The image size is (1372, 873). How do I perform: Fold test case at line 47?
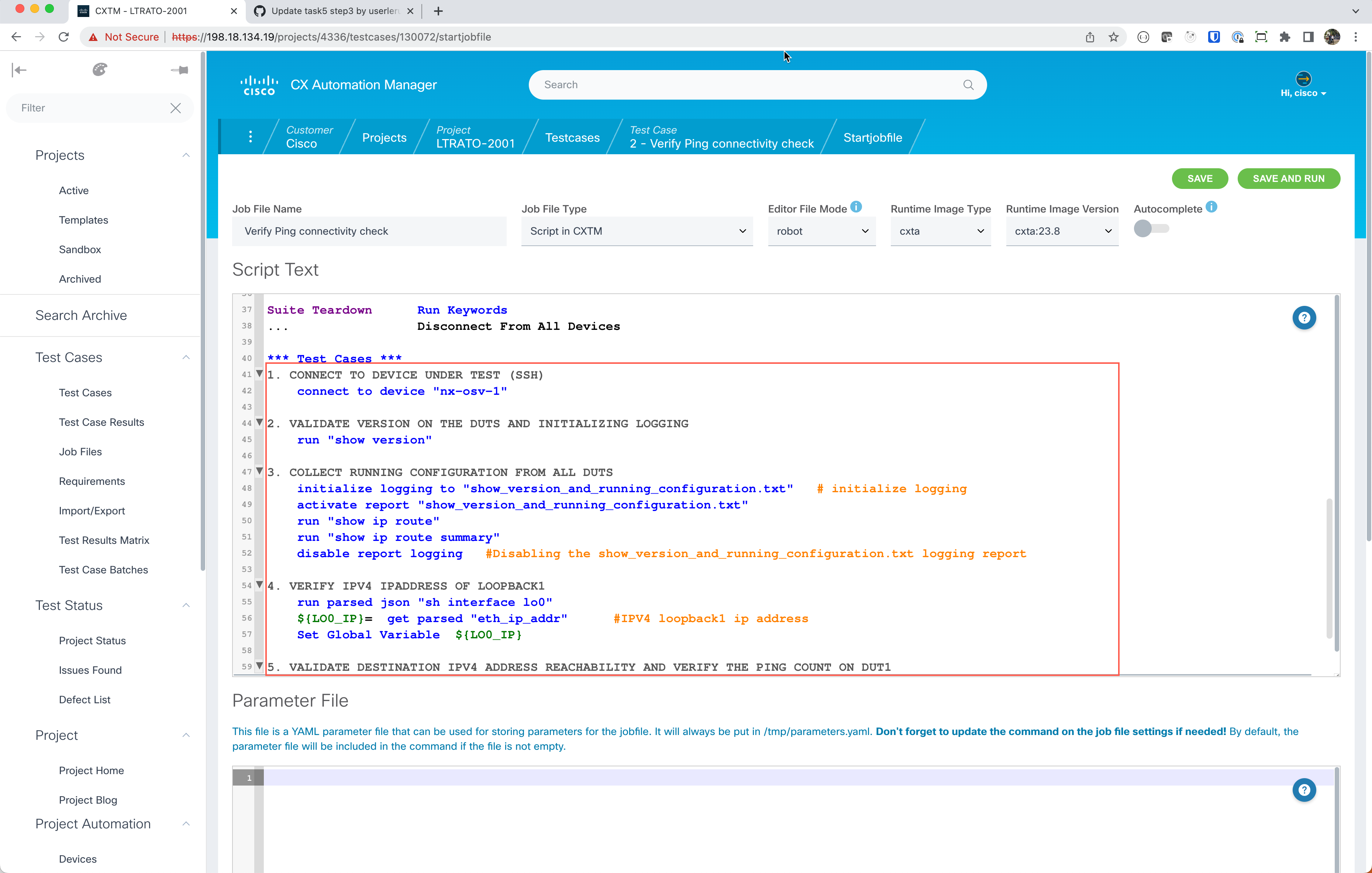pyautogui.click(x=259, y=471)
